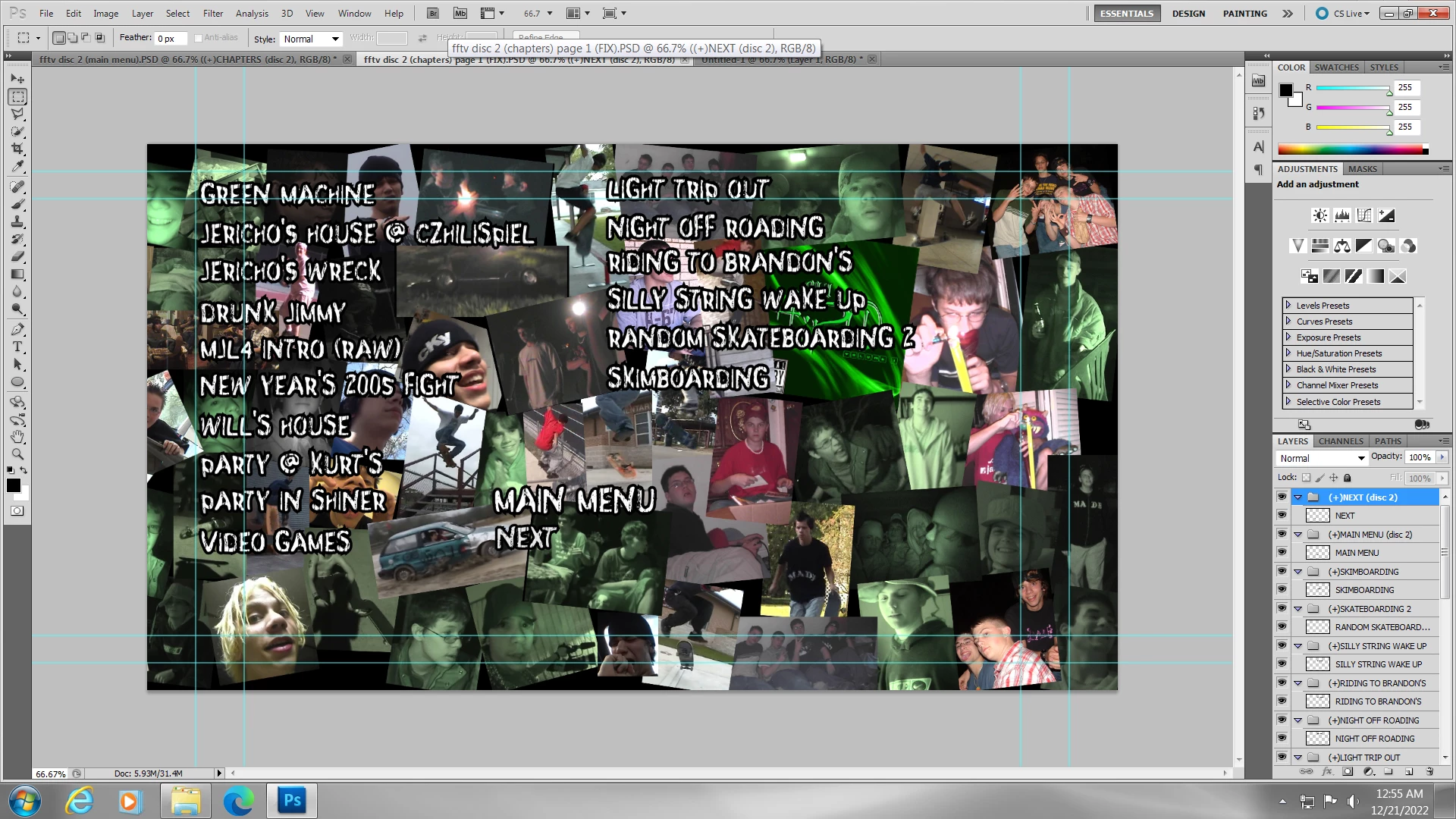Image resolution: width=1456 pixels, height=819 pixels.
Task: Select the Eyedropper tool
Action: (17, 167)
